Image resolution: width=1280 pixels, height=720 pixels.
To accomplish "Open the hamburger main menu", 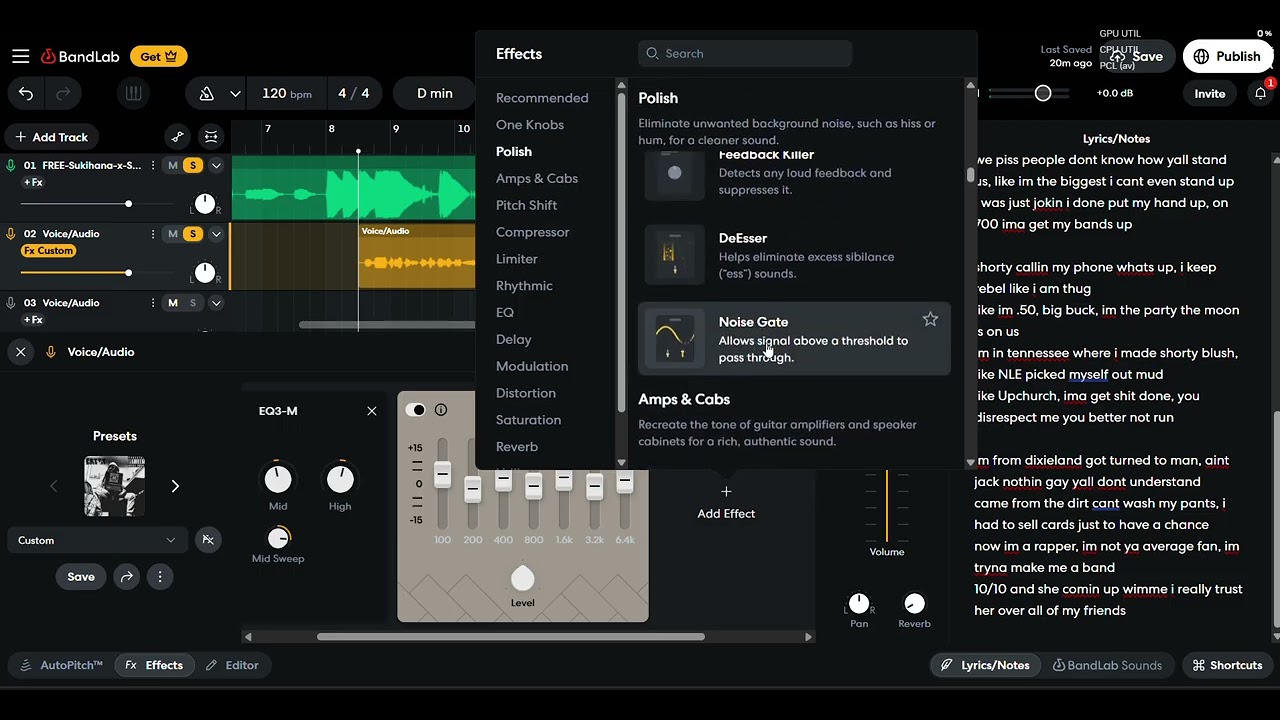I will pos(20,57).
